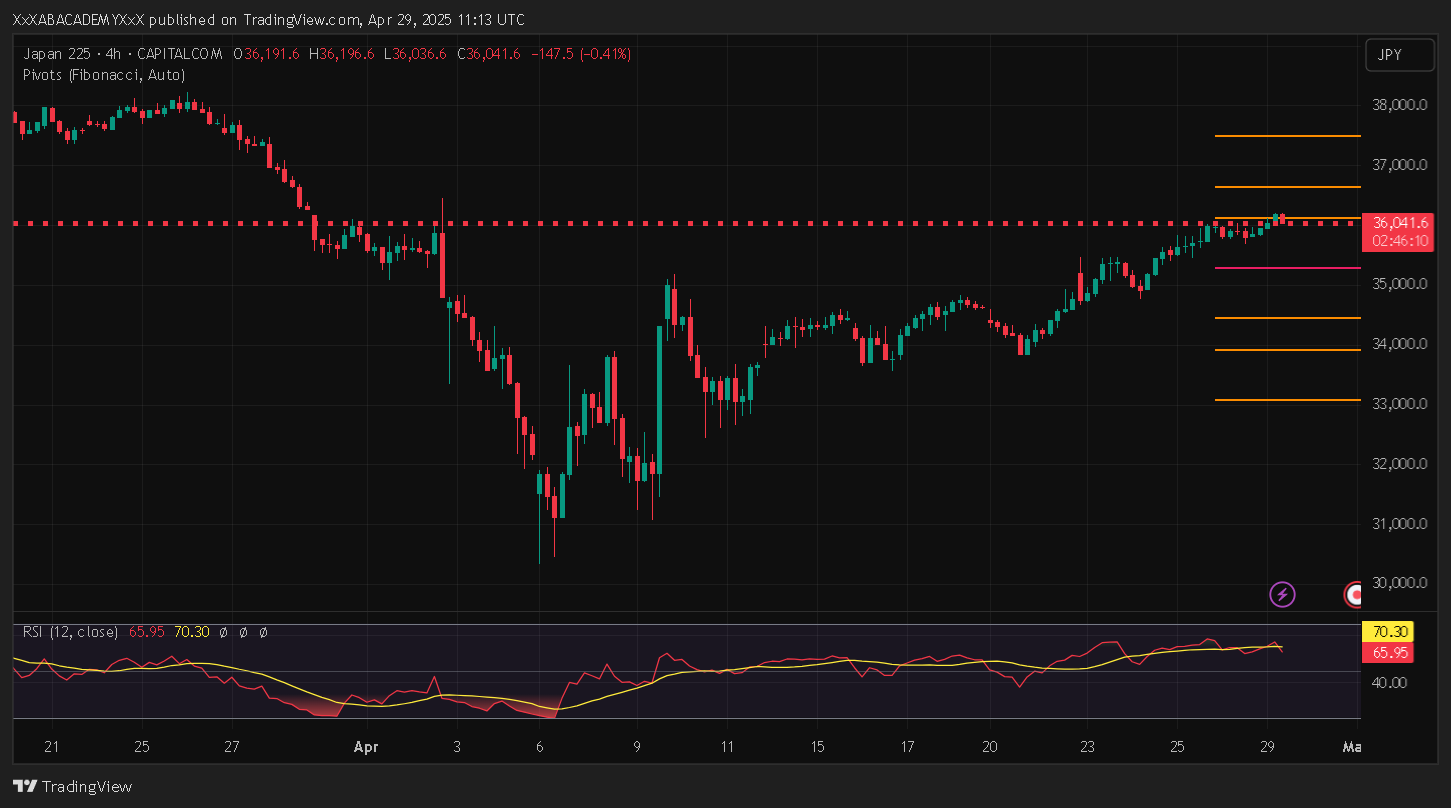
Task: Click the Apr label on the date axis
Action: pos(365,747)
